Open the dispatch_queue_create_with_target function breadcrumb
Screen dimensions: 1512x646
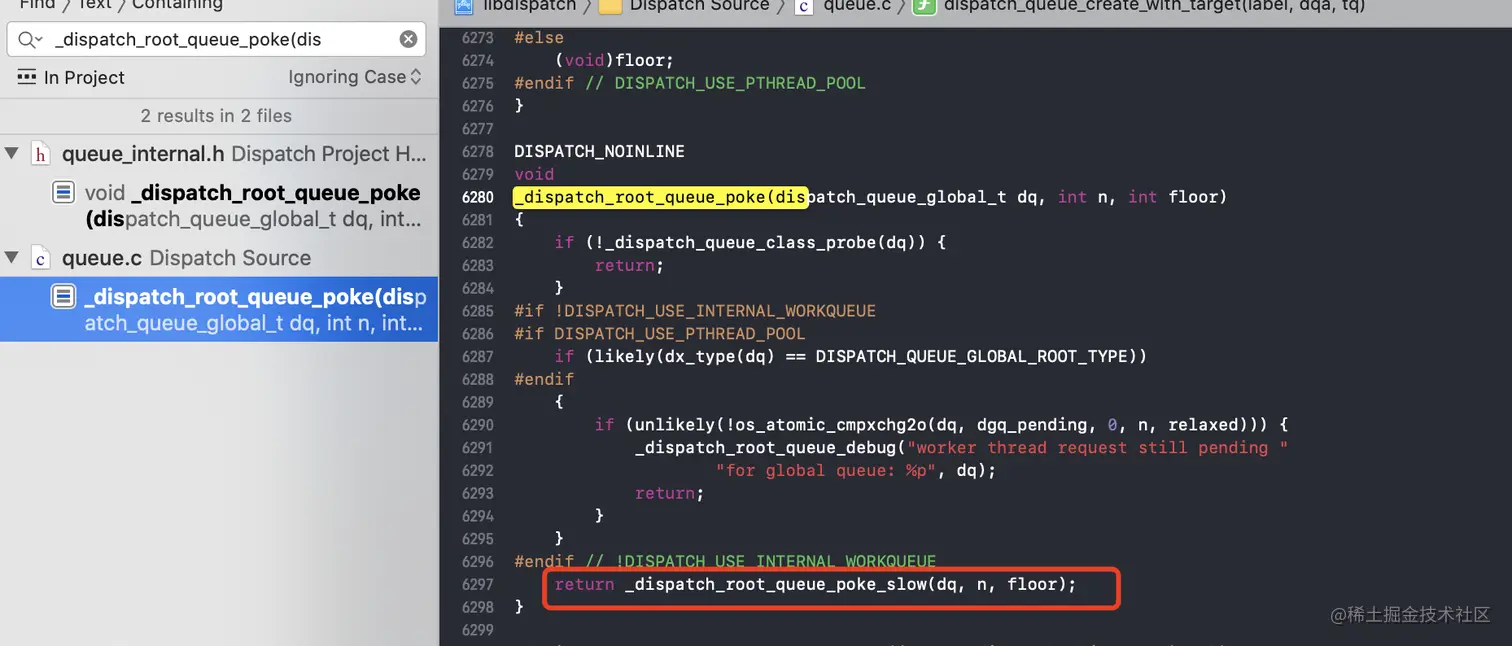(x=1154, y=6)
